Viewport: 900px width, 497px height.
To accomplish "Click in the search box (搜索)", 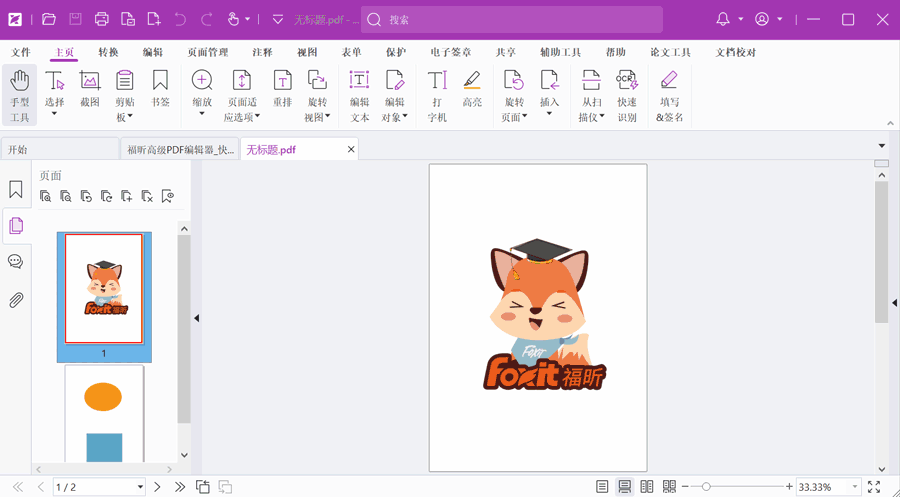I will [x=512, y=20].
